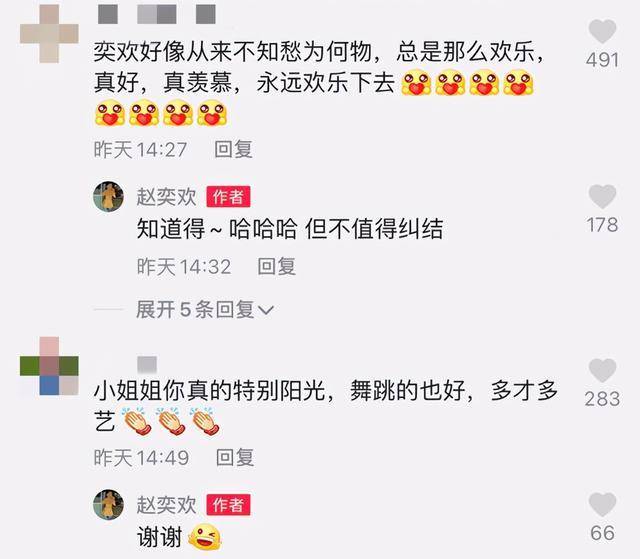Like the comment with 491 likes

pos(602,31)
